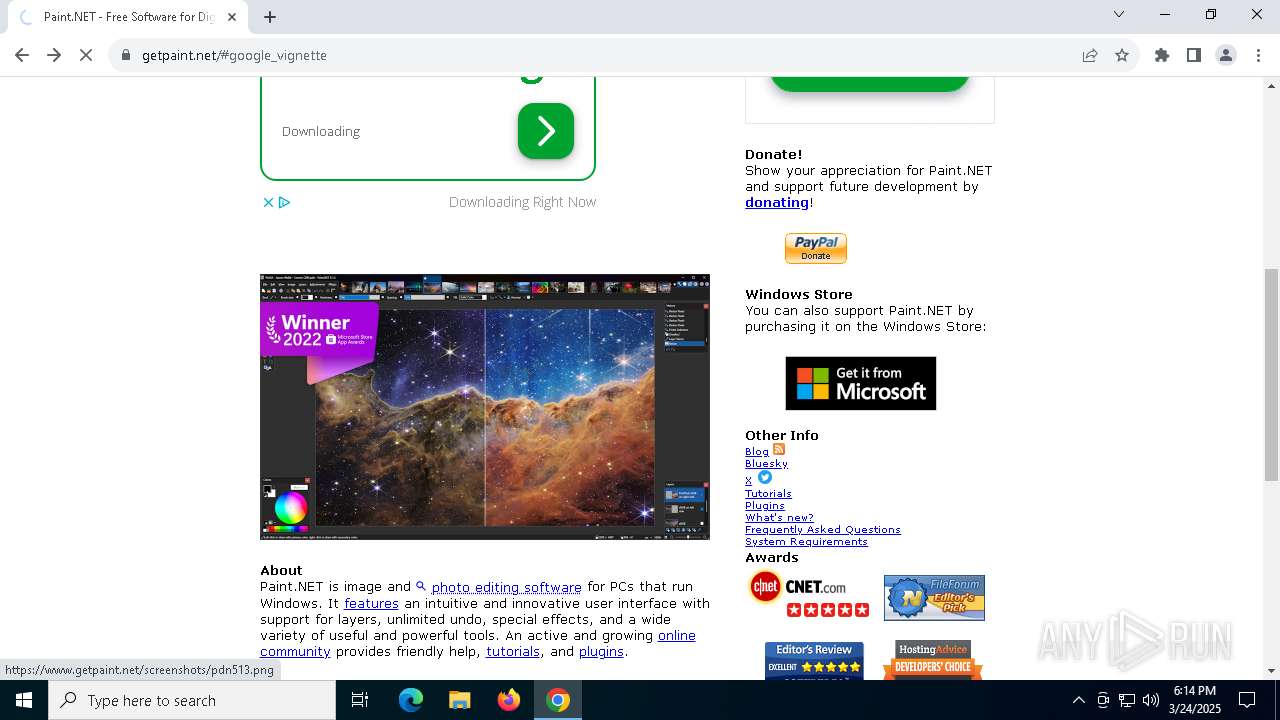Open Chrome extensions puzzle icon
This screenshot has width=1280, height=720.
tap(1162, 55)
